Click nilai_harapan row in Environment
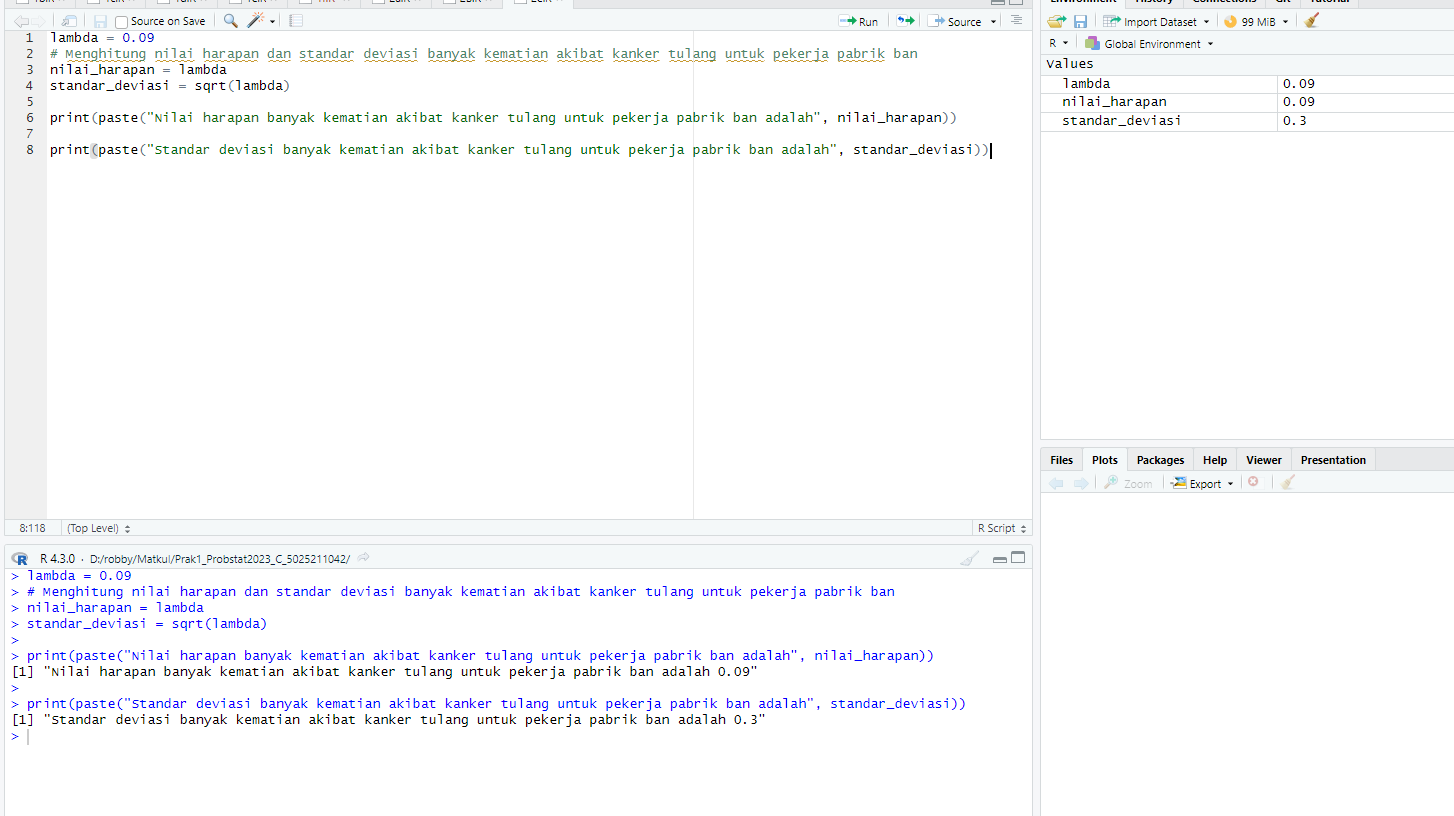Screen dimensions: 1454x816 (x=1247, y=102)
